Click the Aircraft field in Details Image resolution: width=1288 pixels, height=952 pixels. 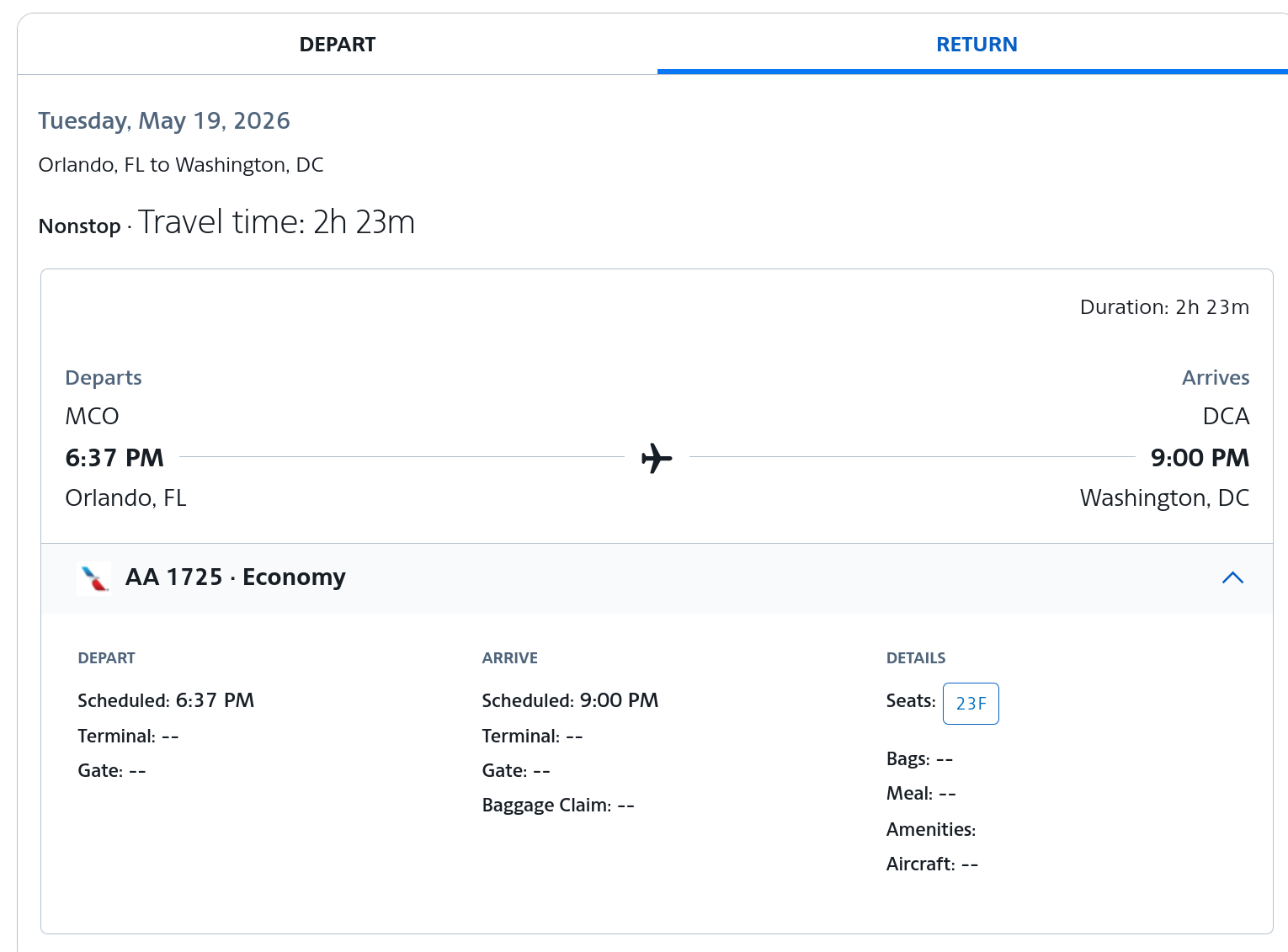tap(931, 864)
